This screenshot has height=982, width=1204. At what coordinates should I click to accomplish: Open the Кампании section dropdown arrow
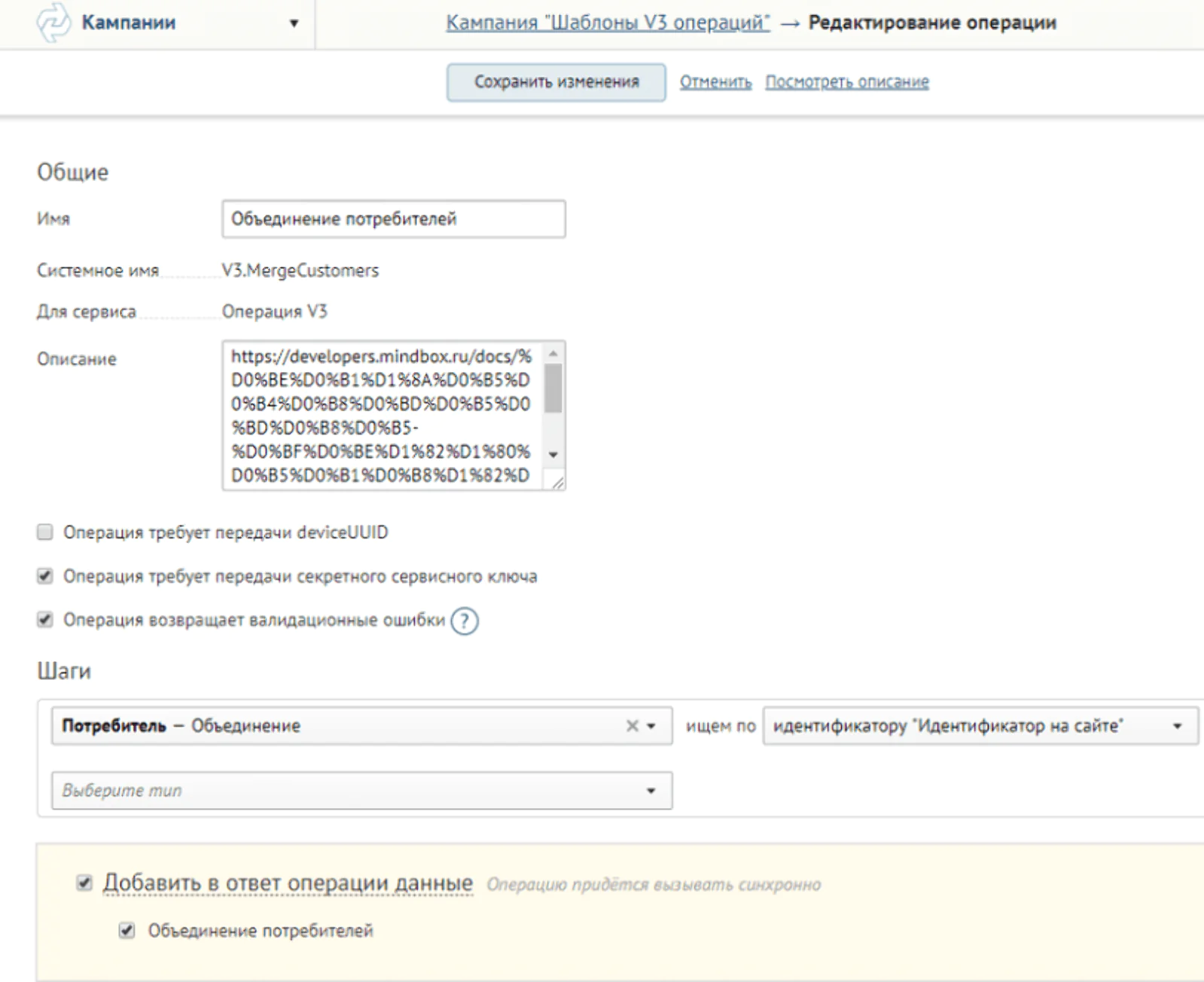(294, 23)
